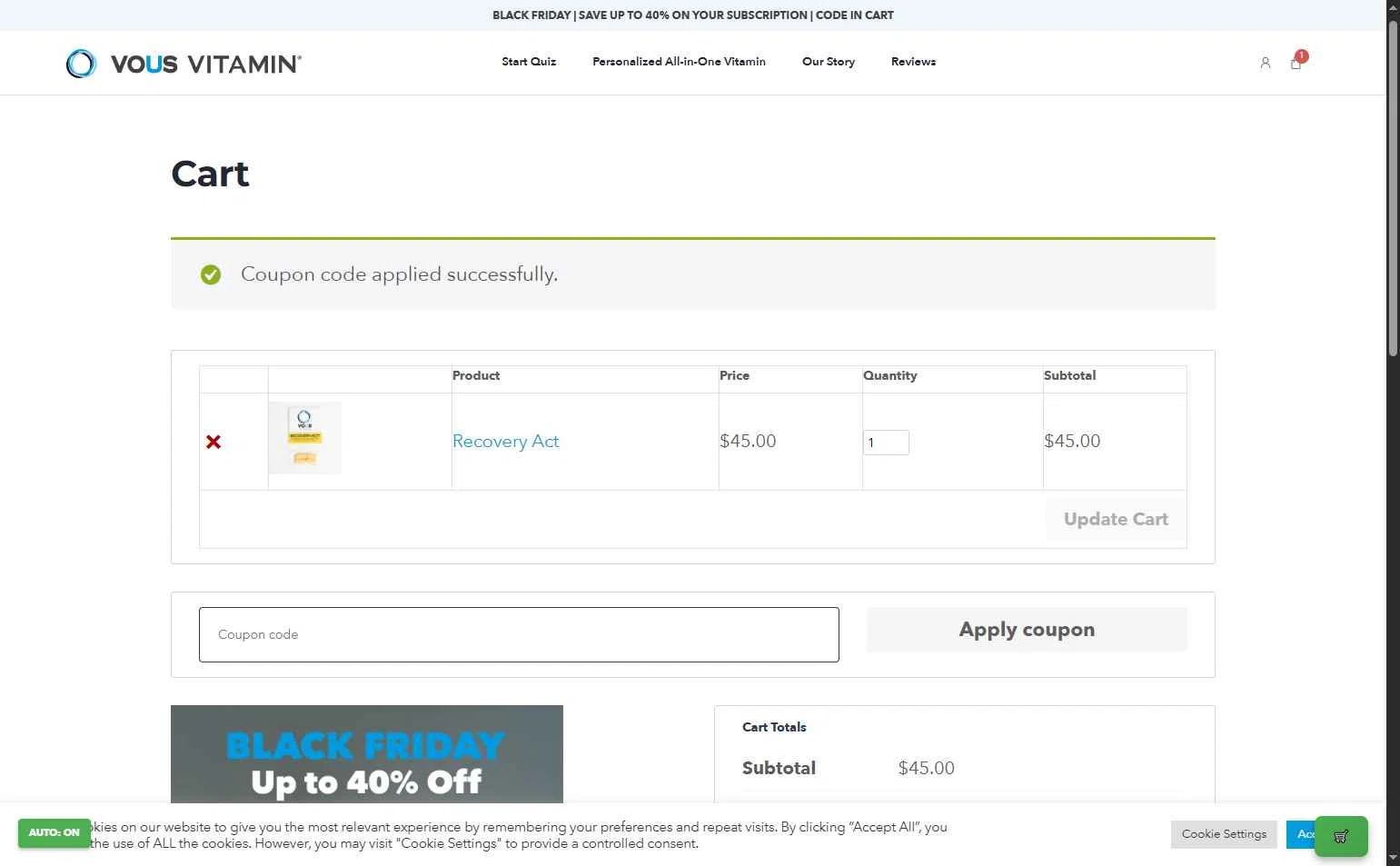Click the Cart Totals subtotal $45.00
This screenshot has width=1400, height=866.
(x=926, y=768)
